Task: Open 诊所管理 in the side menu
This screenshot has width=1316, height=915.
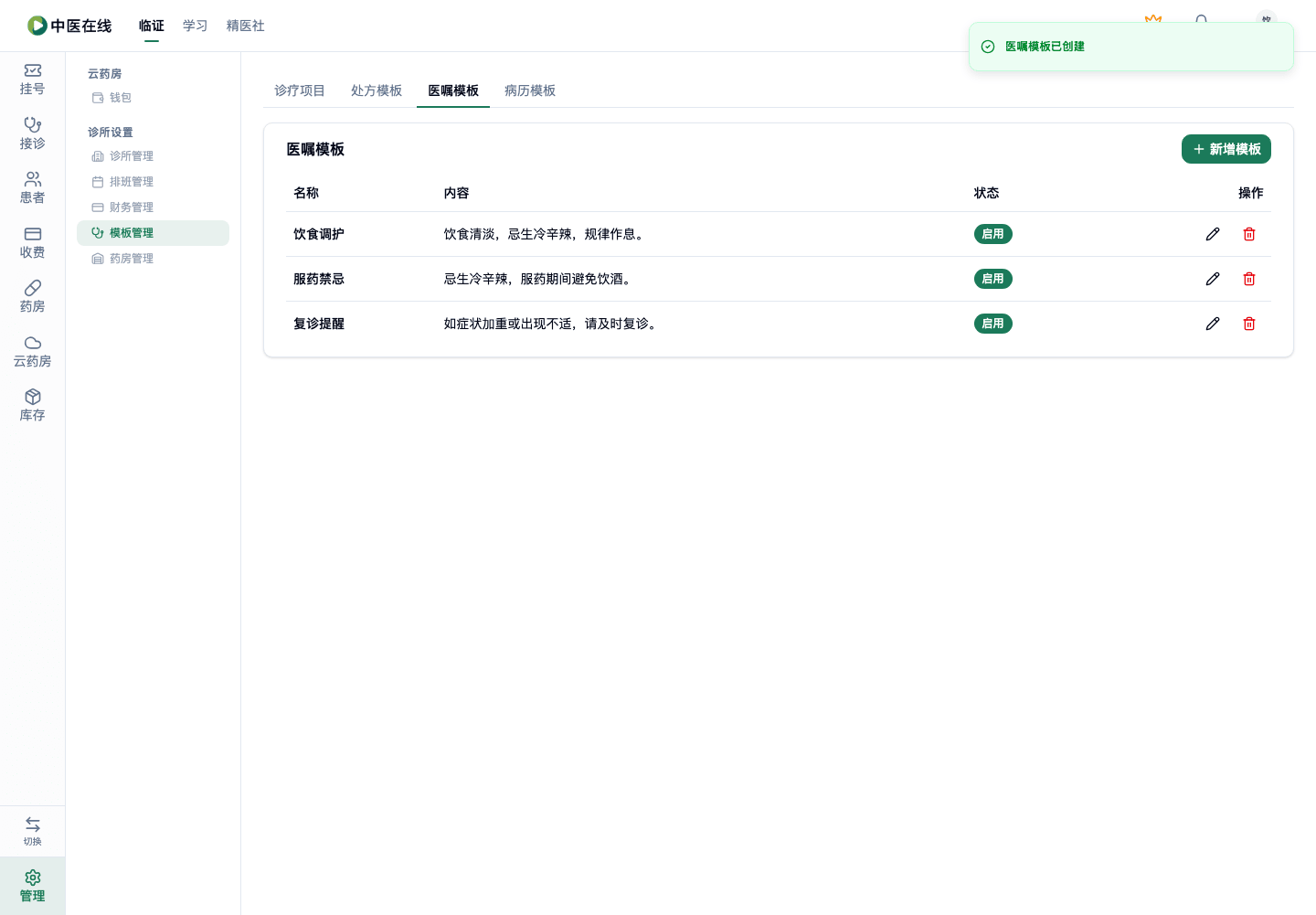Action: pyautogui.click(x=153, y=156)
